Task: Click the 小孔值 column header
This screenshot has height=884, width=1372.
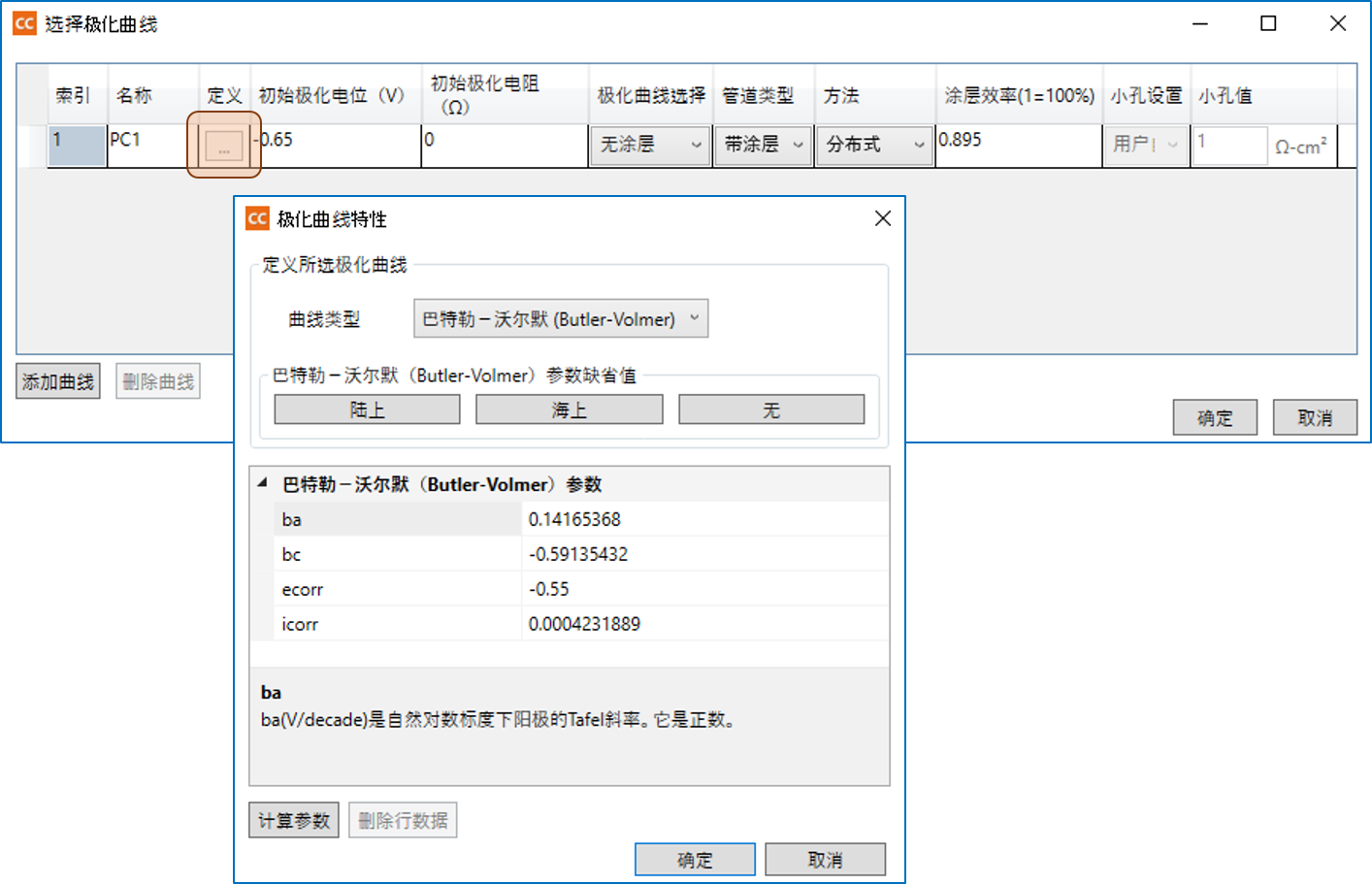Action: 1263,95
